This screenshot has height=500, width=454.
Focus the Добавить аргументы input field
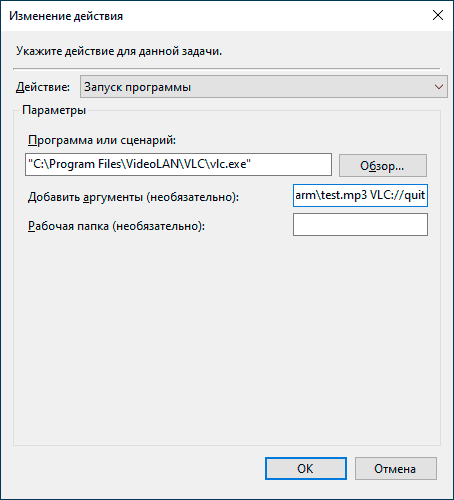click(x=360, y=195)
